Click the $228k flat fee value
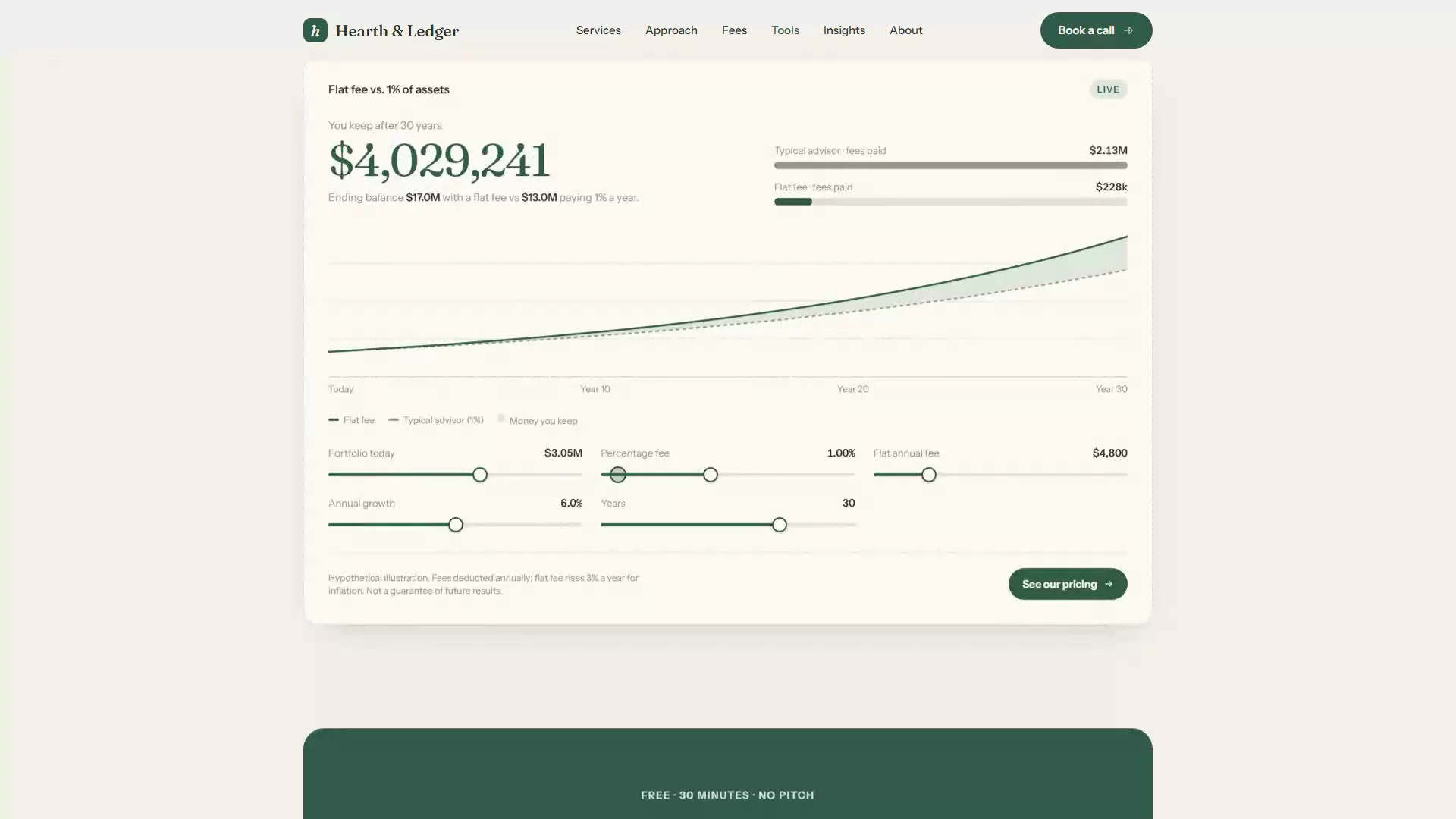Viewport: 1456px width, 819px height. (x=1111, y=187)
